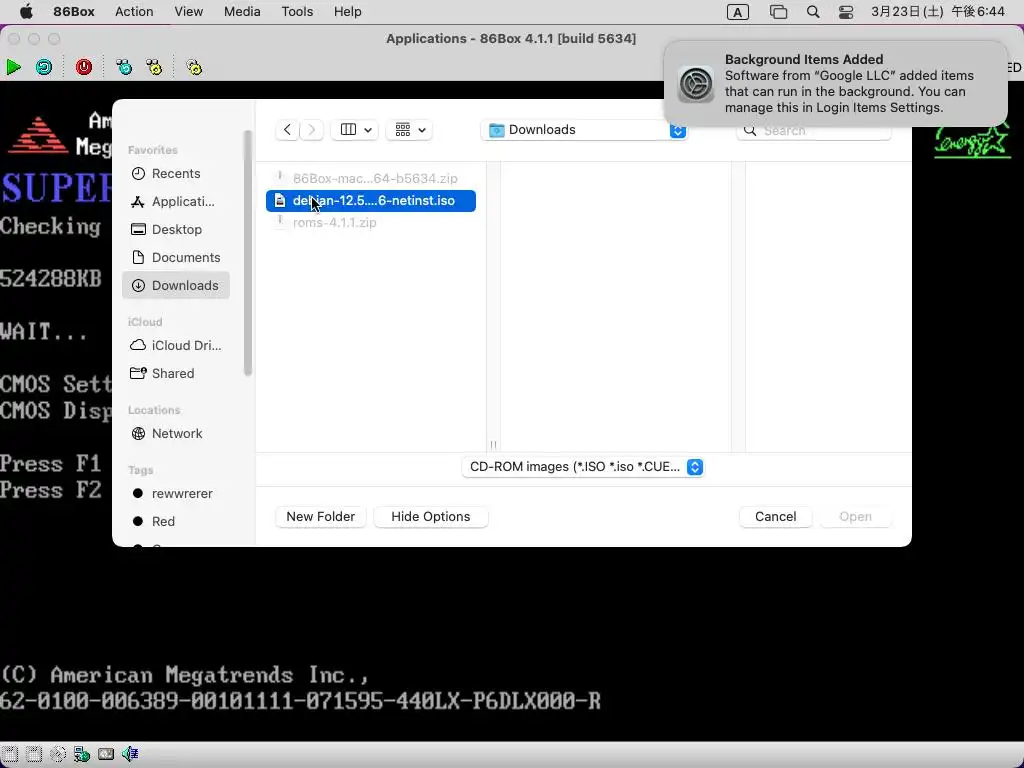Click the sidebar vertical scrollbar
This screenshot has height=768, width=1024.
pos(248,253)
